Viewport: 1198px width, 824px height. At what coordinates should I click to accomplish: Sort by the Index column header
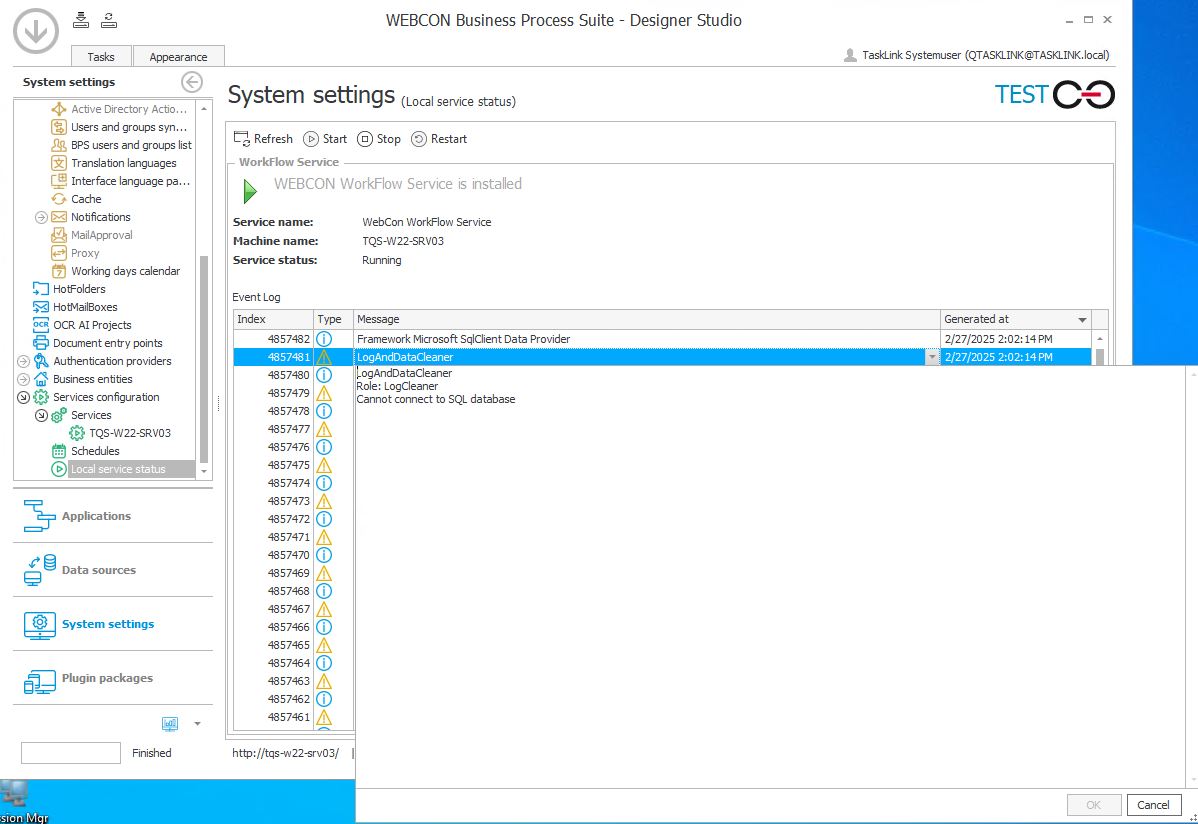pyautogui.click(x=273, y=320)
